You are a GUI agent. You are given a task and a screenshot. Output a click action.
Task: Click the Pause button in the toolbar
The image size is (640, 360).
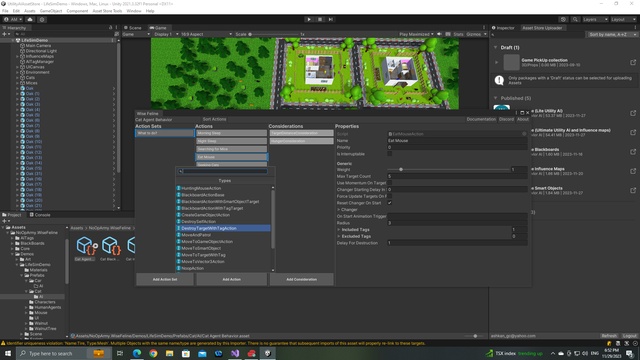(x=320, y=19)
